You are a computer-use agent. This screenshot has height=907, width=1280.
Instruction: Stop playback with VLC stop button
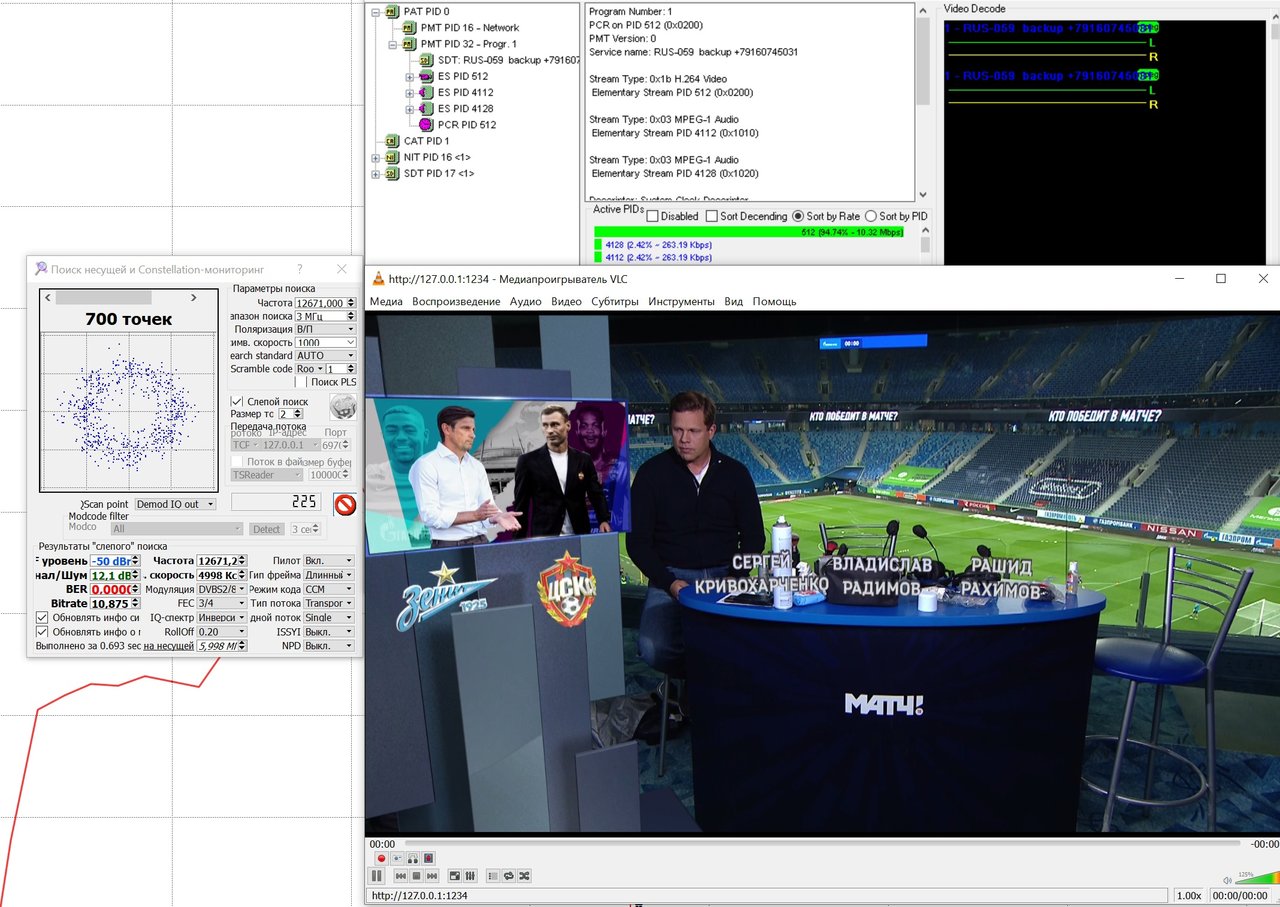(x=417, y=876)
